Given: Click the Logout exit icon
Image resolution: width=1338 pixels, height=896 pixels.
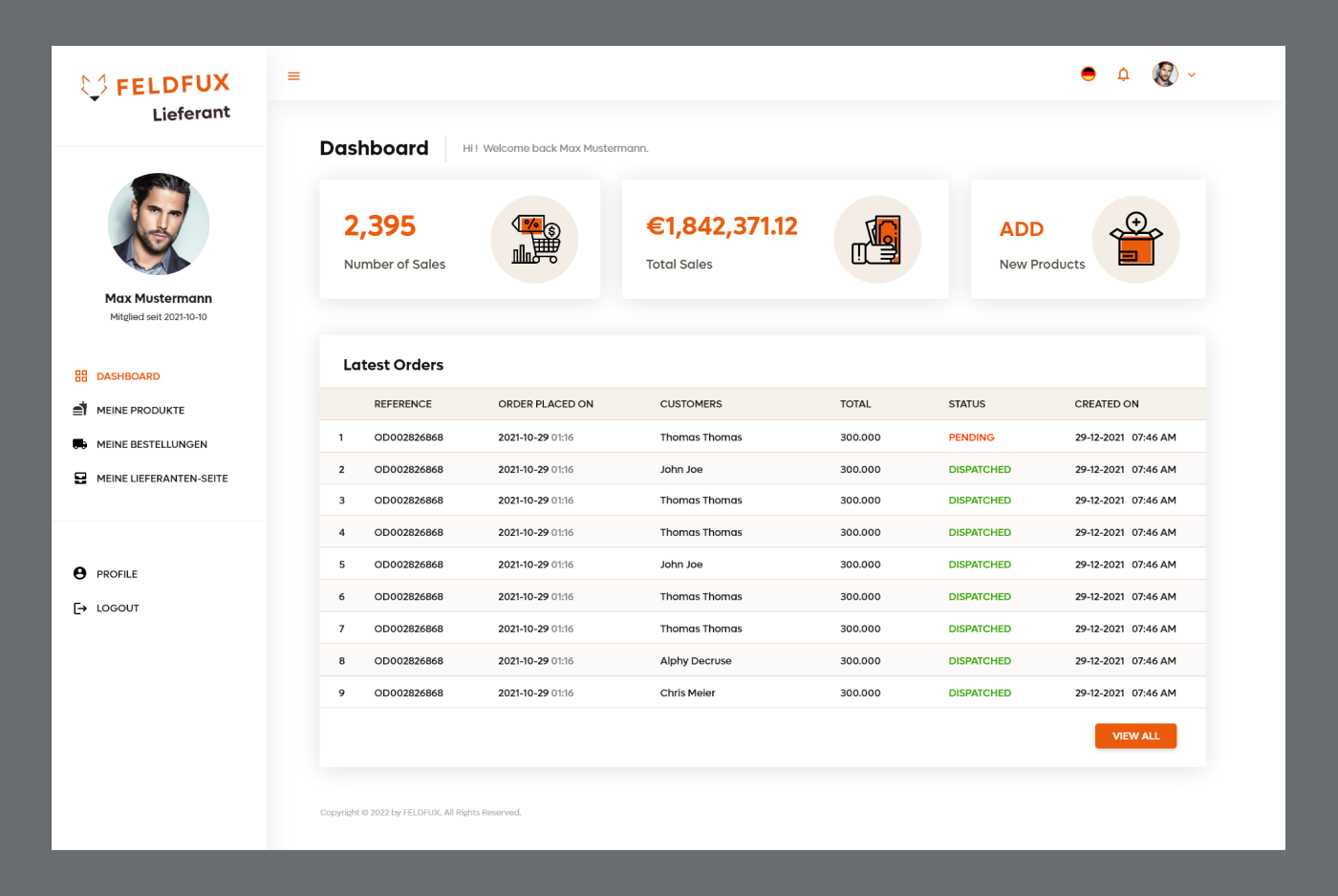Looking at the screenshot, I should point(80,608).
